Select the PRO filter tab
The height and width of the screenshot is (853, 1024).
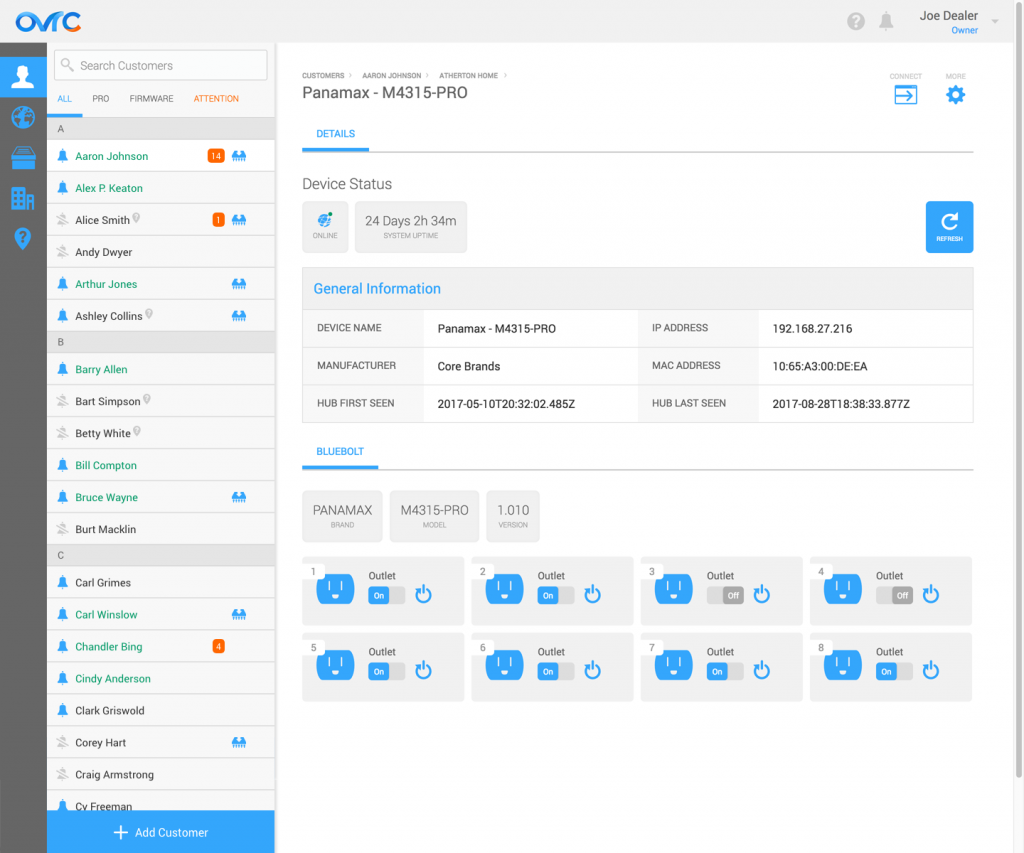click(x=101, y=99)
